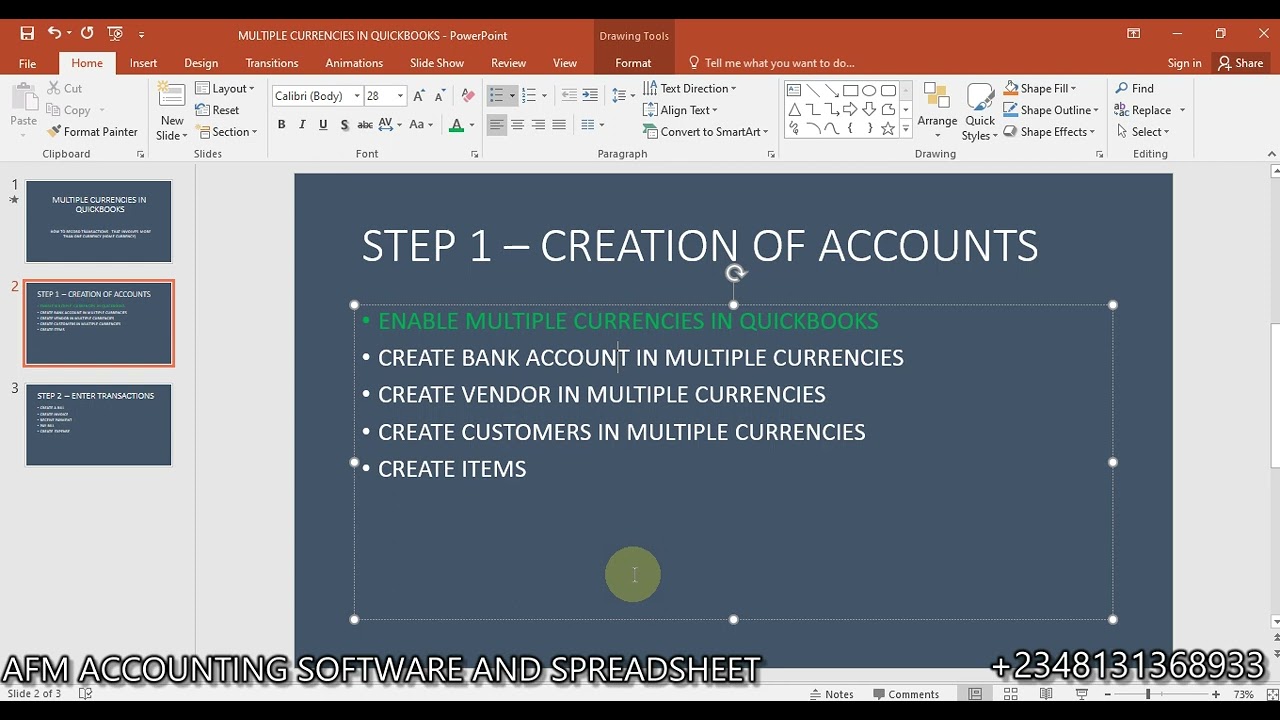The image size is (1280, 720).
Task: Toggle left text alignment
Action: pyautogui.click(x=496, y=125)
